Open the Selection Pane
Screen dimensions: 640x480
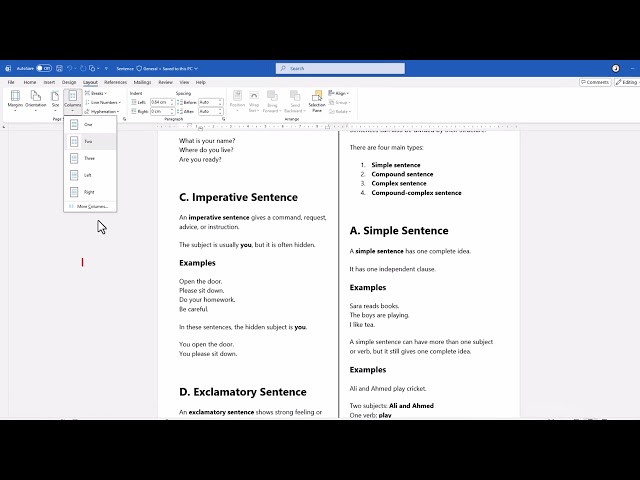[x=317, y=101]
